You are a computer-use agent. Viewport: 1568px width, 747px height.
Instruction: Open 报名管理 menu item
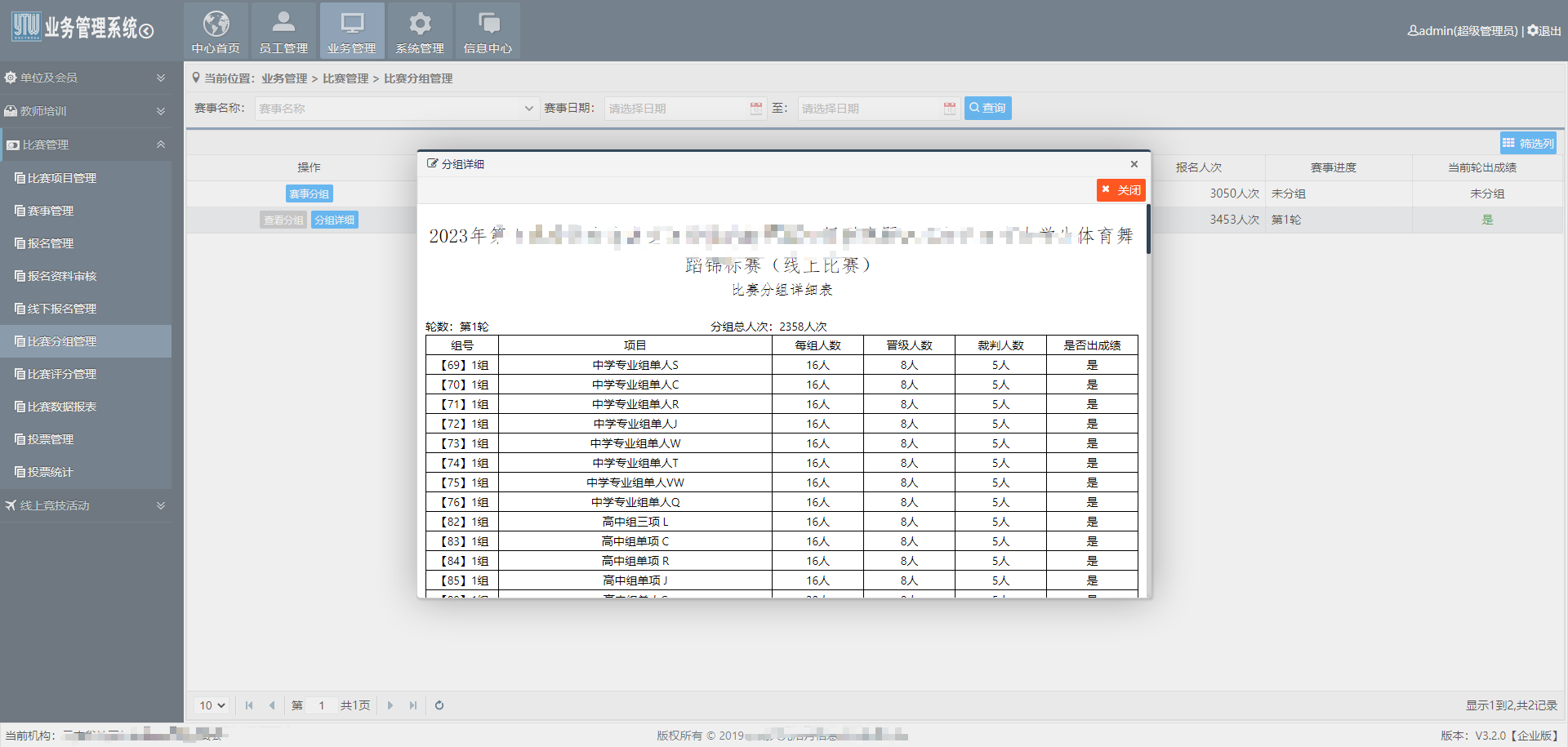pos(86,243)
